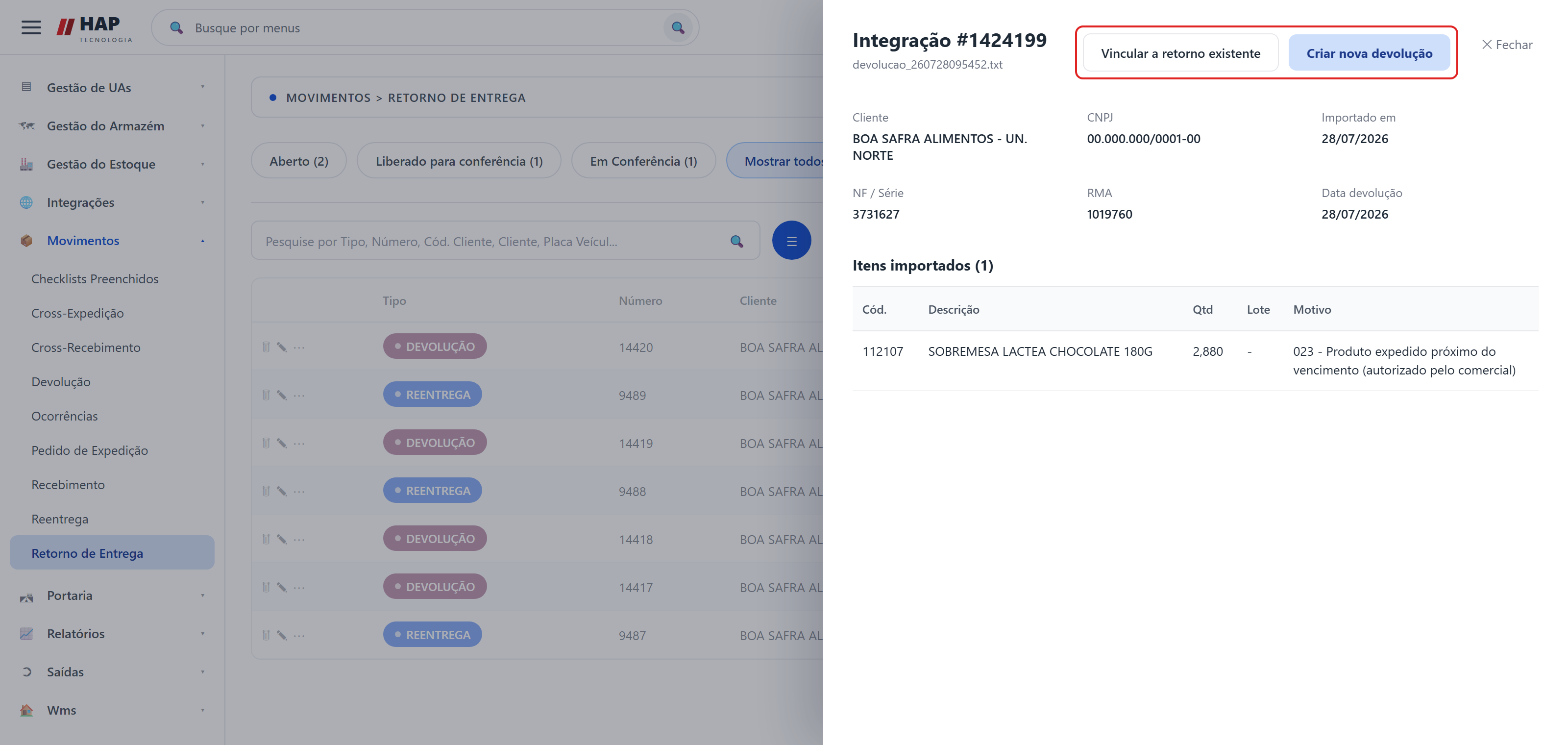
Task: Click Vincular a retorno existente button
Action: click(1180, 53)
